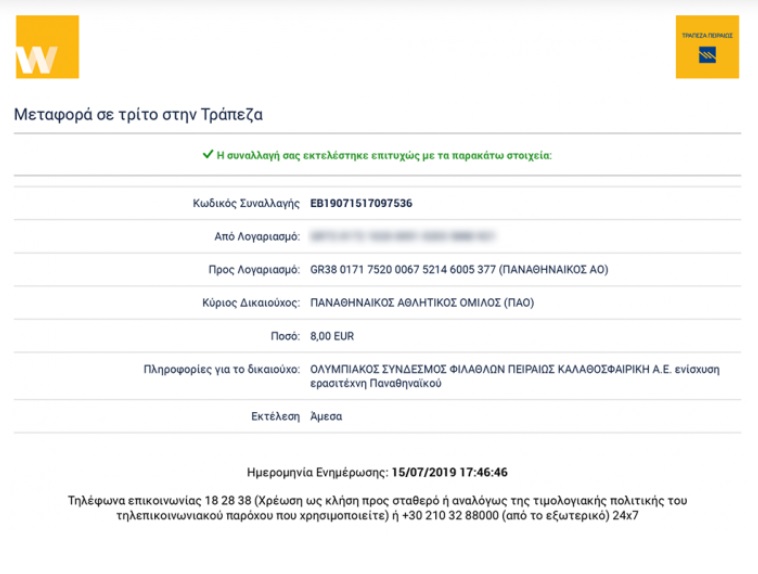Click the 'Κωδικός Συναλλαγής' label
The height and width of the screenshot is (574, 758).
246,203
